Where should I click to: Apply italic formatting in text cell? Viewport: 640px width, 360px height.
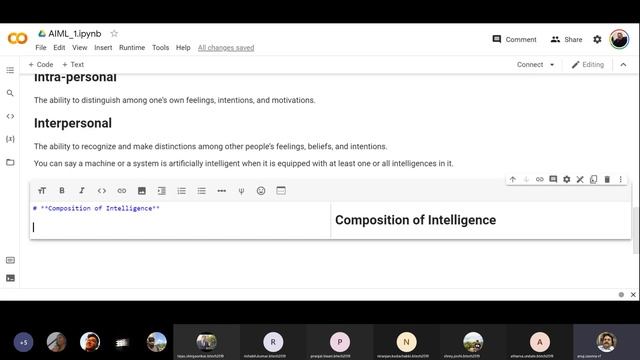click(x=82, y=191)
